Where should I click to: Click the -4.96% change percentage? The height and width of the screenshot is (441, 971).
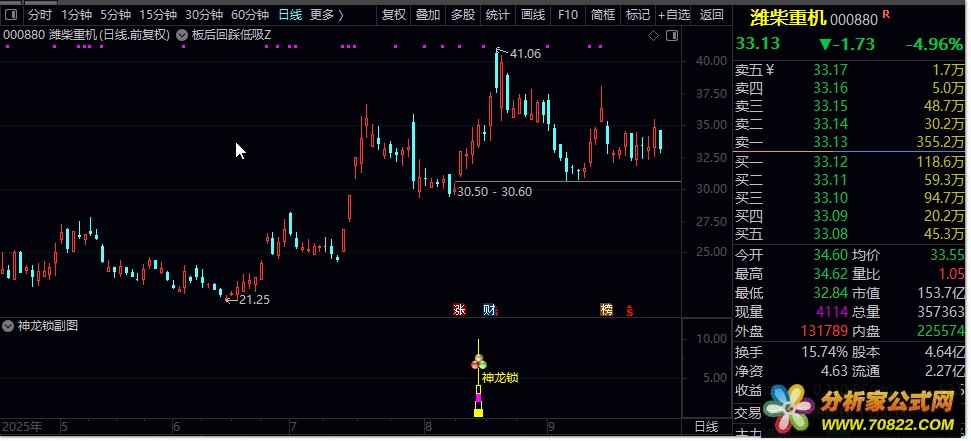pyautogui.click(x=934, y=44)
